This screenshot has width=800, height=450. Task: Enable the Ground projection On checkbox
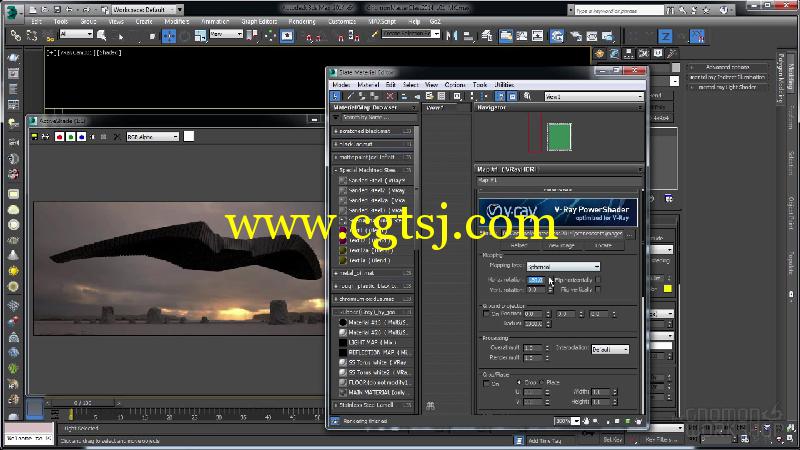pos(486,314)
